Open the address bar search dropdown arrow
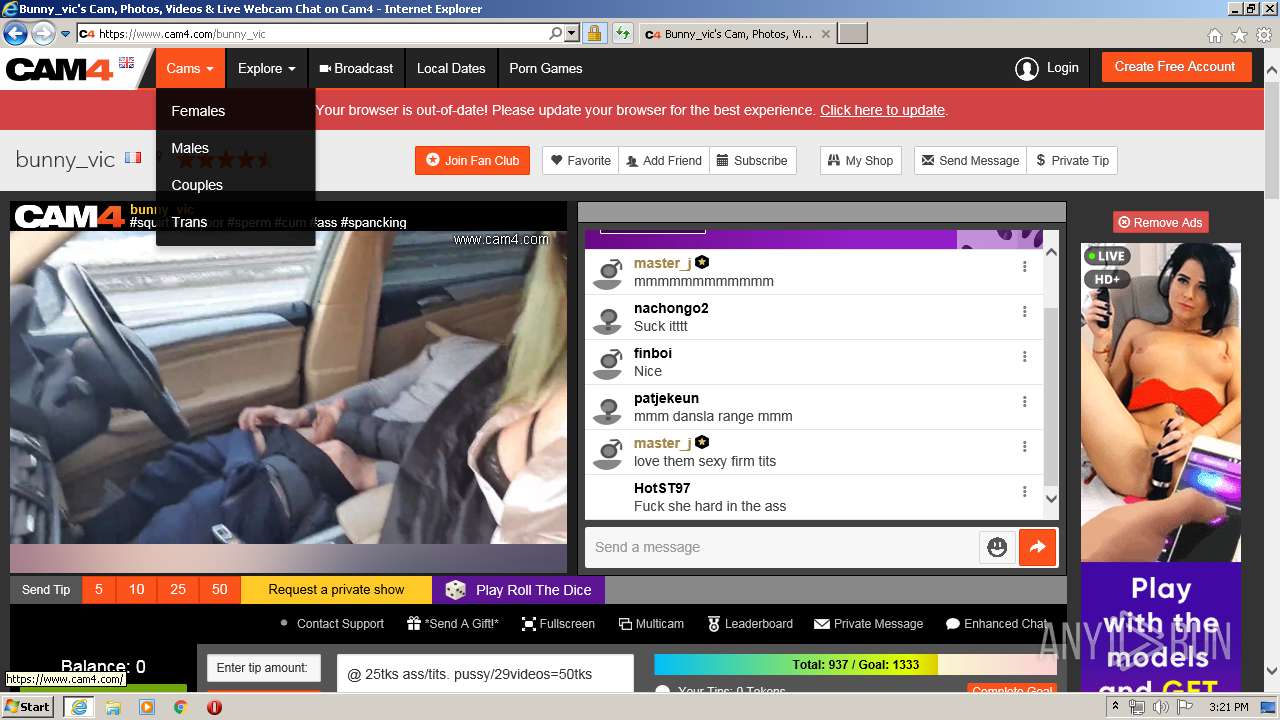This screenshot has width=1280, height=720. 572,34
